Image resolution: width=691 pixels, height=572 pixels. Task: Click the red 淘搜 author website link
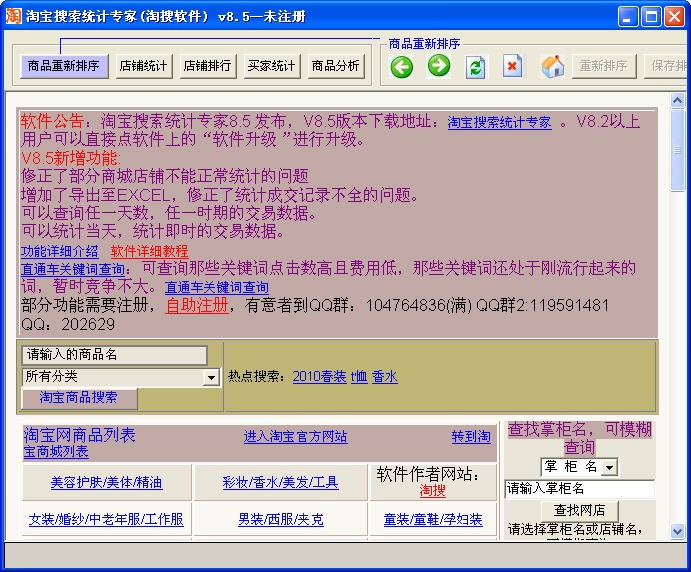433,490
